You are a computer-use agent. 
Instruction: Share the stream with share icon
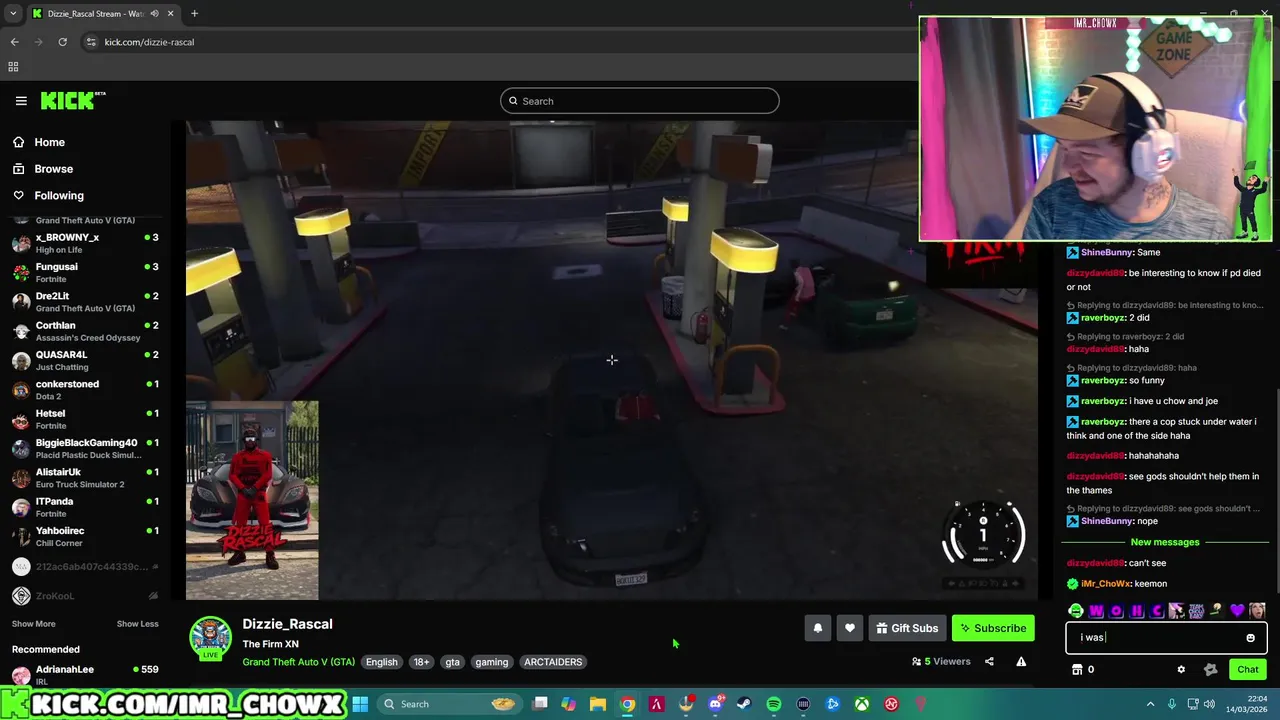[989, 661]
